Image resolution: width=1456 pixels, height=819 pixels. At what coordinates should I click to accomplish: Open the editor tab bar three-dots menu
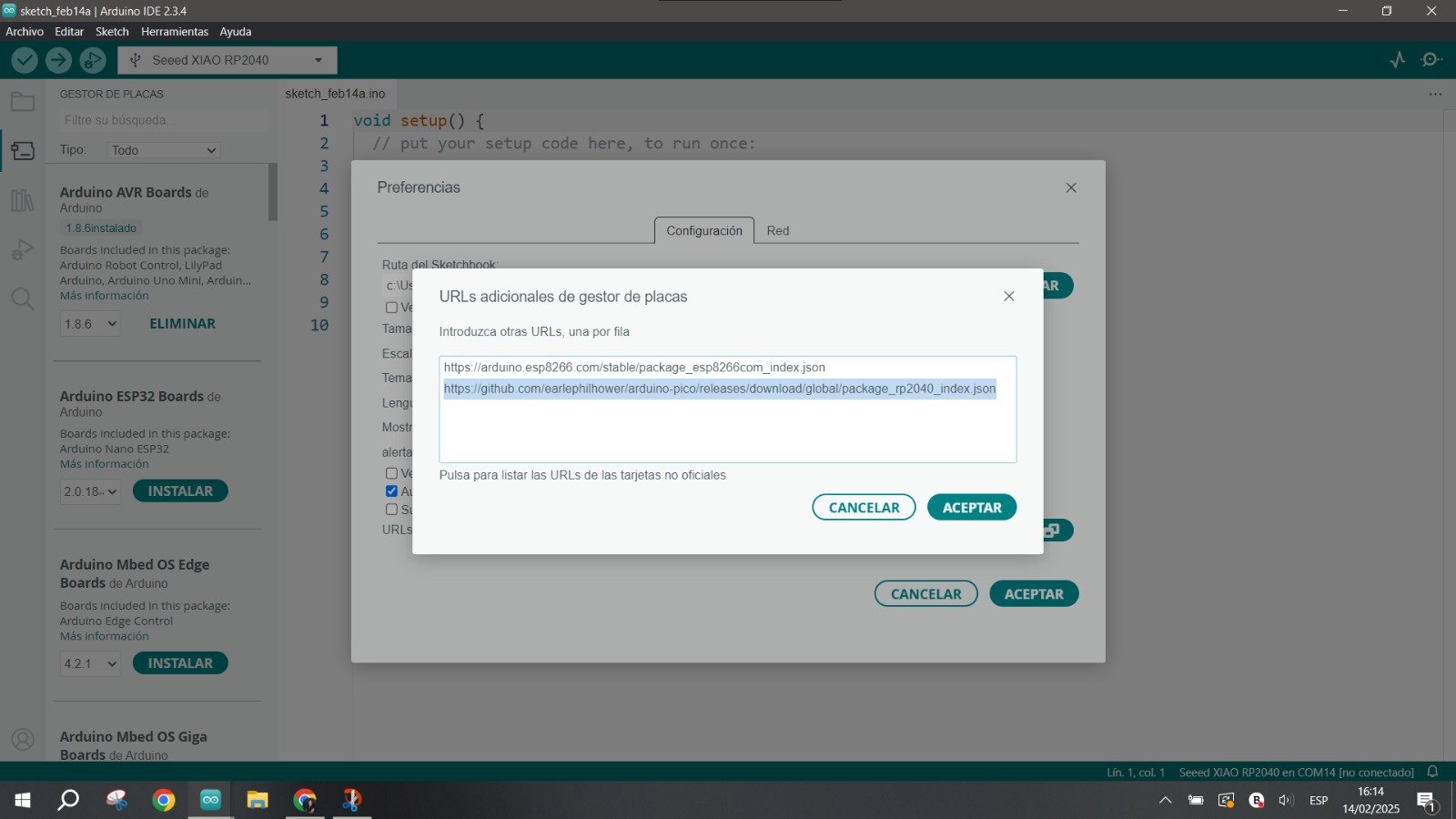point(1435,94)
